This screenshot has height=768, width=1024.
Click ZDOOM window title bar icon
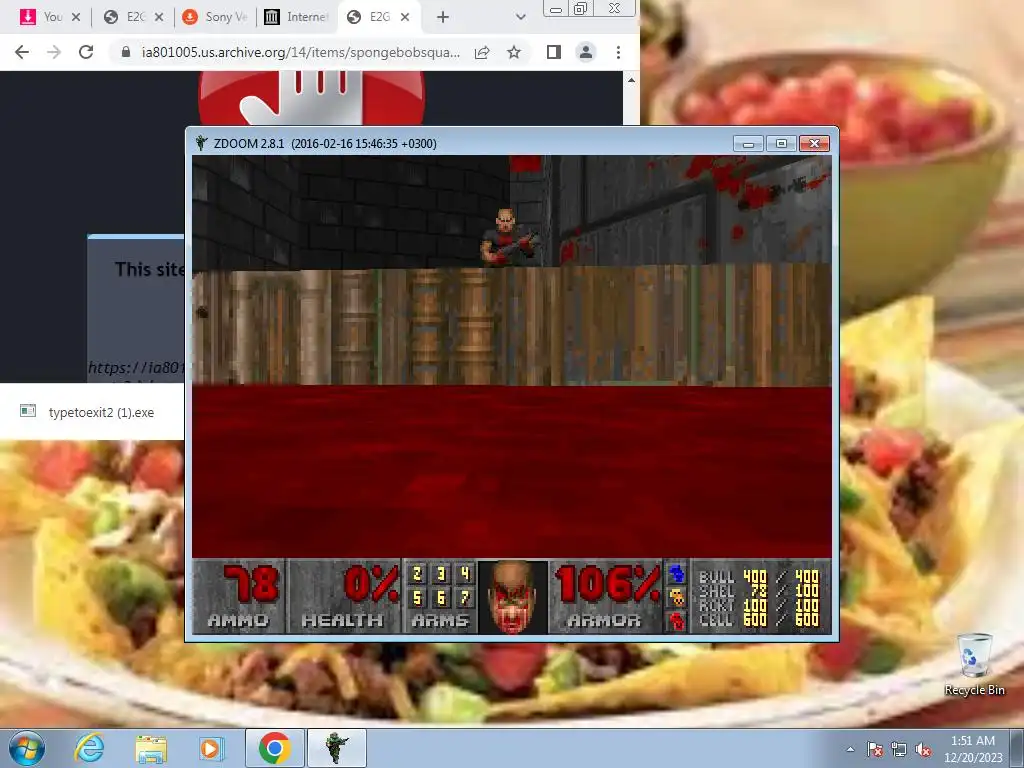(x=201, y=143)
